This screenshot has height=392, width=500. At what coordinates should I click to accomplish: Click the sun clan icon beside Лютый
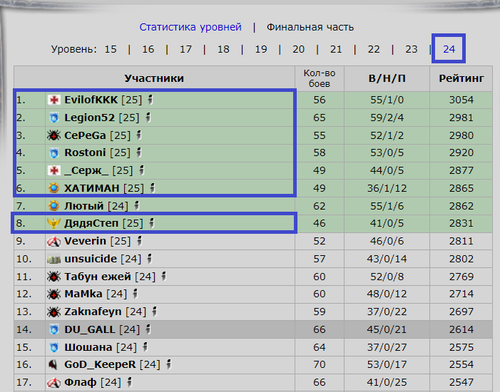[x=54, y=206]
